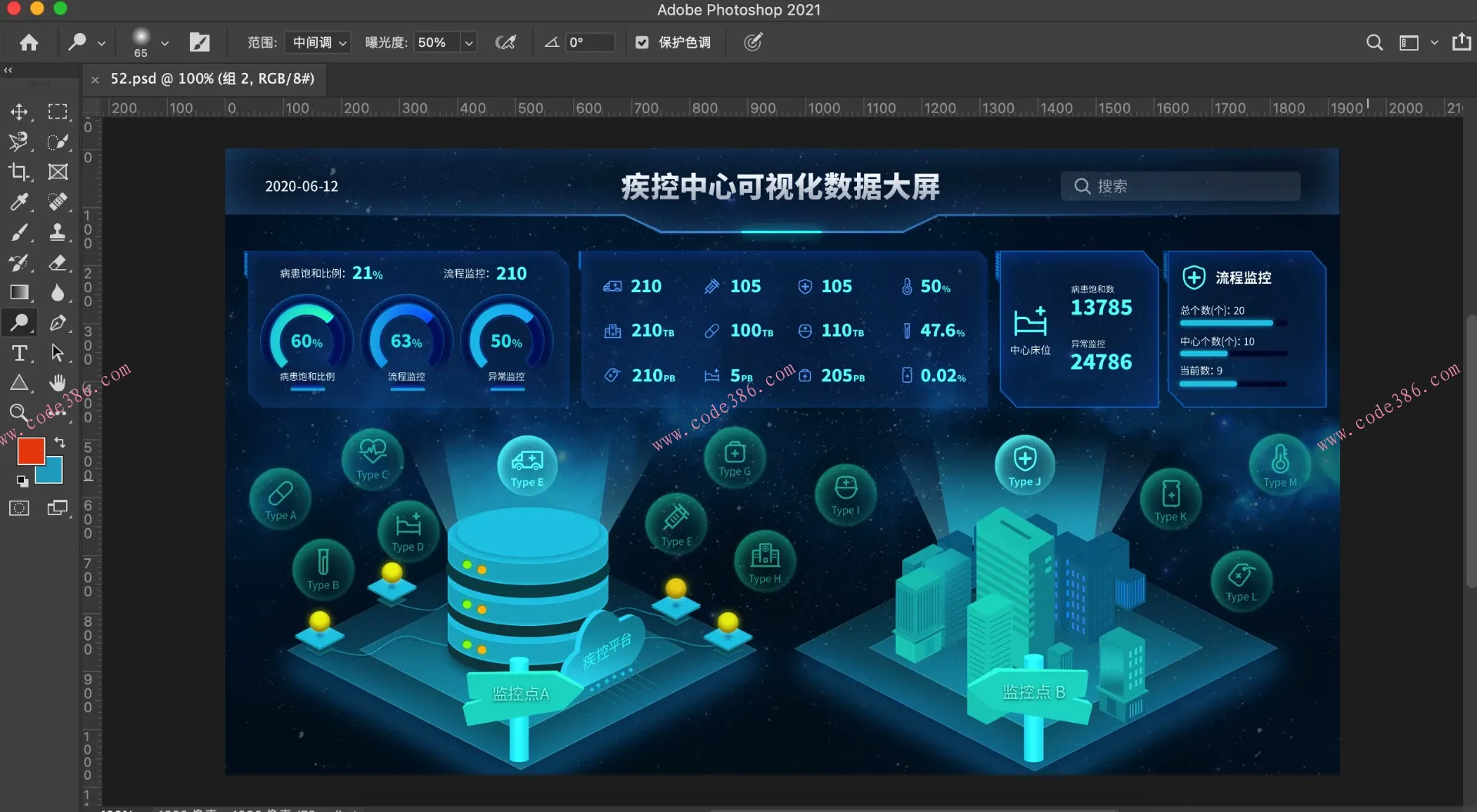The width and height of the screenshot is (1477, 812).
Task: Toggle the 保护色调 checkbox
Action: click(x=642, y=42)
